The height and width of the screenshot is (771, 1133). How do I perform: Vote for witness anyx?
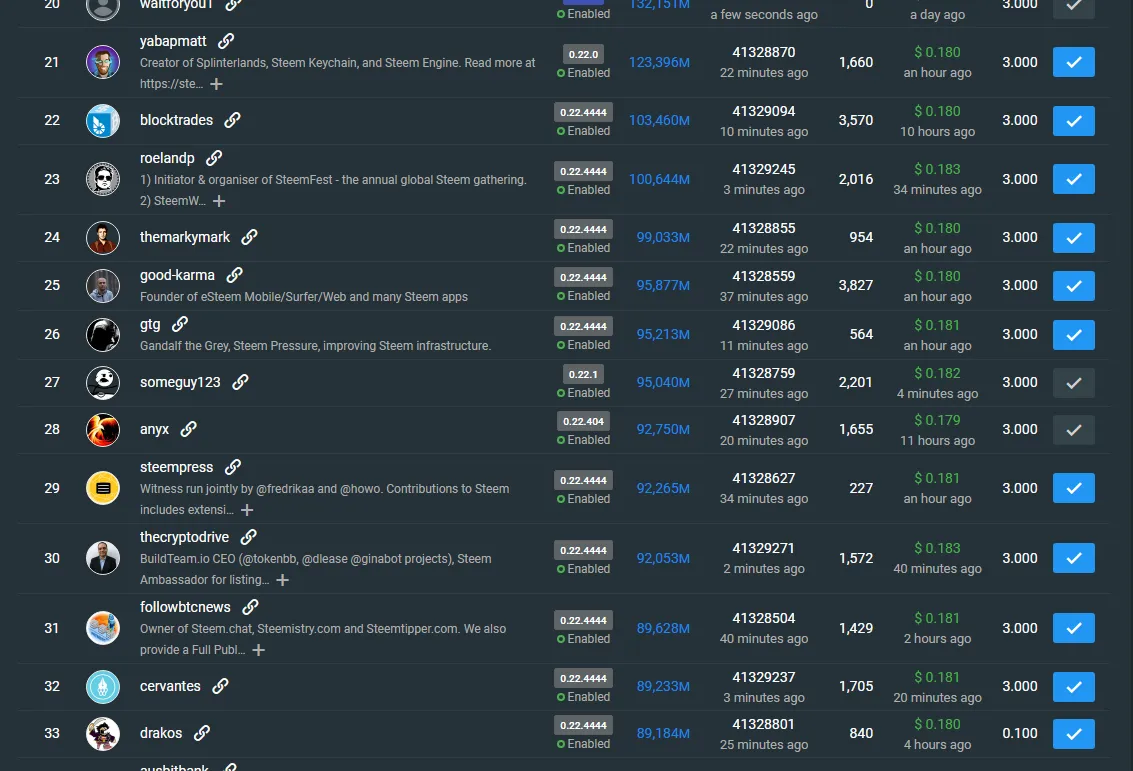(1073, 430)
